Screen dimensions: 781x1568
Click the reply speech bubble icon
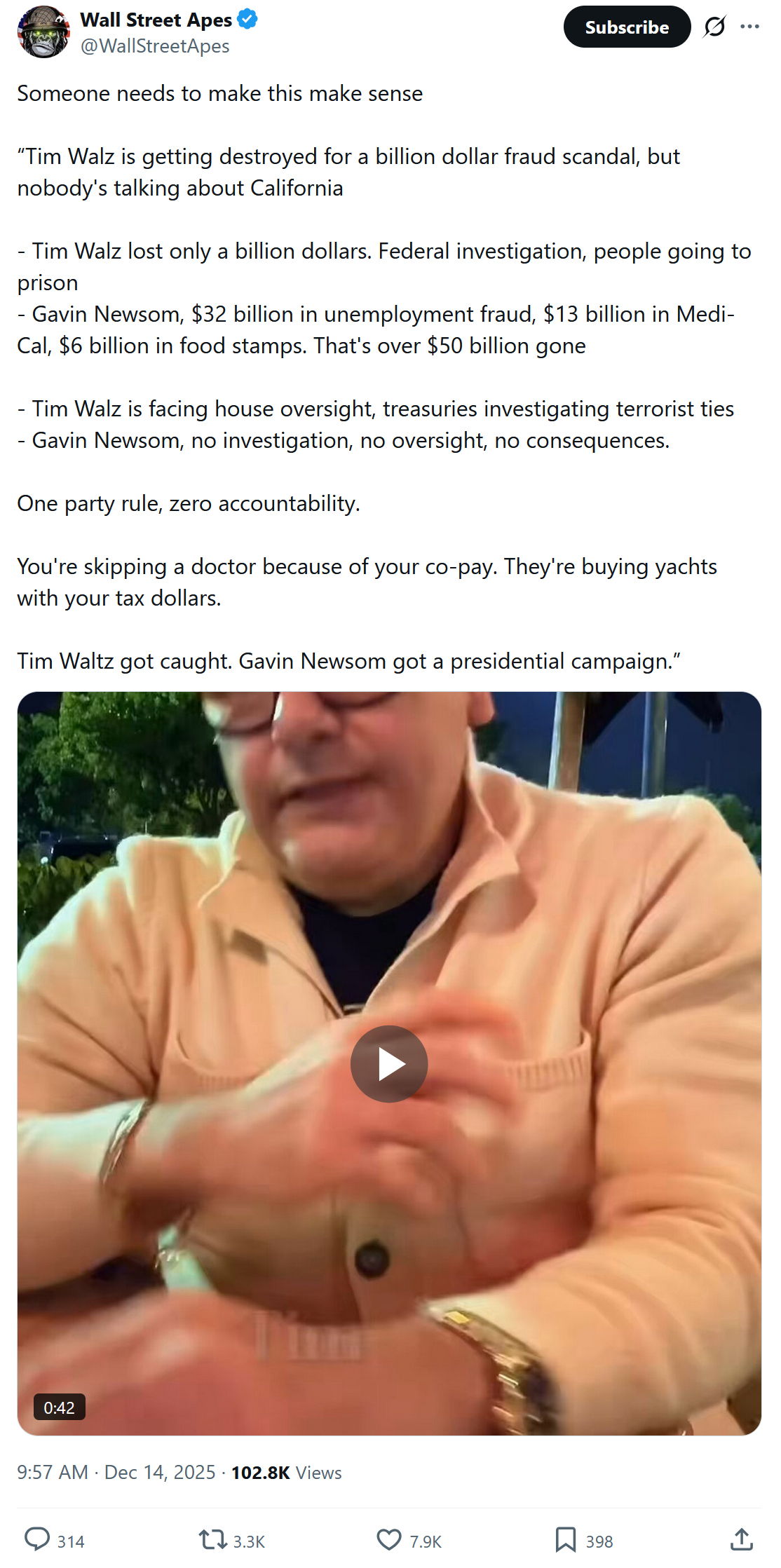pyautogui.click(x=37, y=1539)
